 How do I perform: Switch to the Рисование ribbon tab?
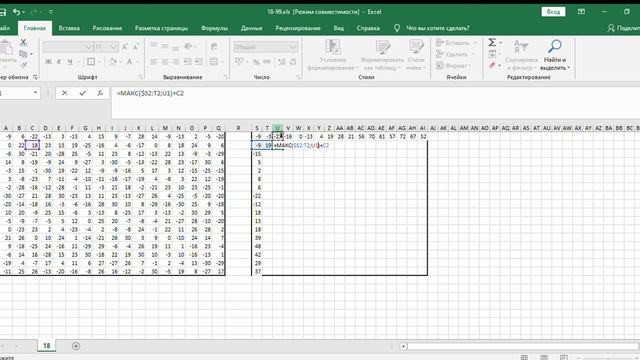pyautogui.click(x=107, y=28)
